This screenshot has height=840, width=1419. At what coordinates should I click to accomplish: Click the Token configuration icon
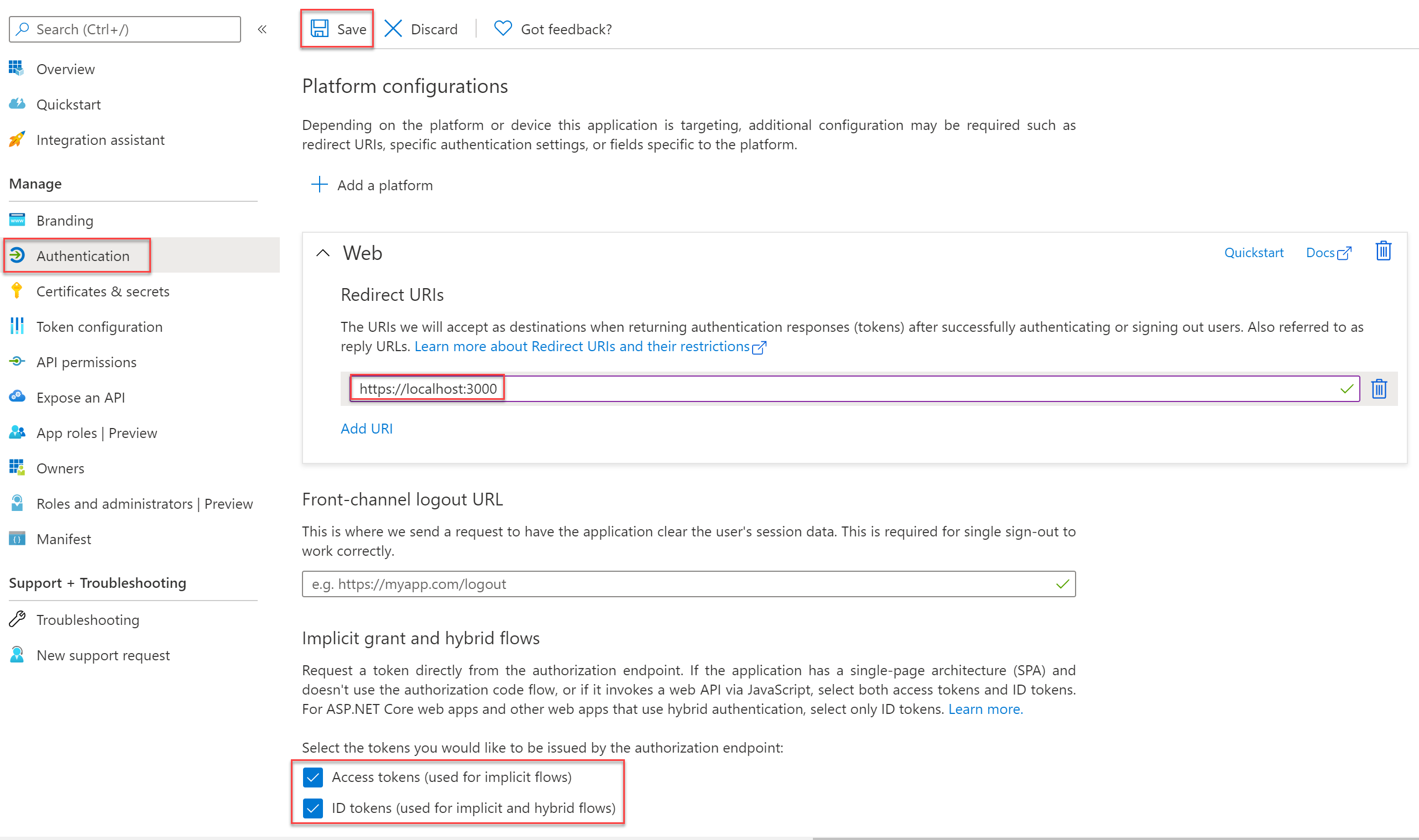pyautogui.click(x=17, y=326)
